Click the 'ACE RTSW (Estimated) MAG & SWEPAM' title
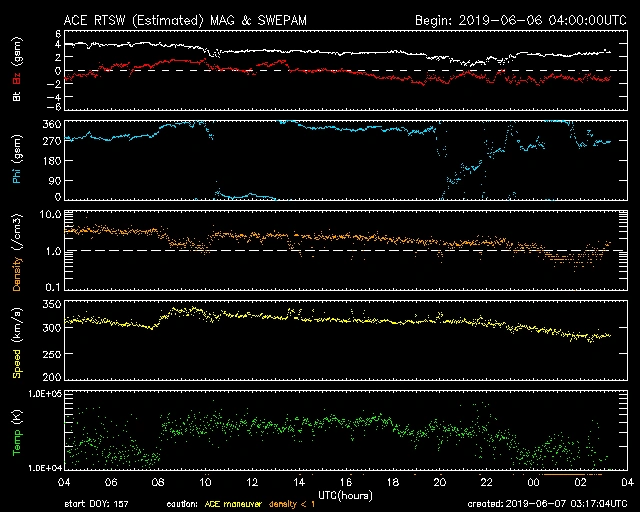Image resolution: width=640 pixels, height=512 pixels. (185, 20)
